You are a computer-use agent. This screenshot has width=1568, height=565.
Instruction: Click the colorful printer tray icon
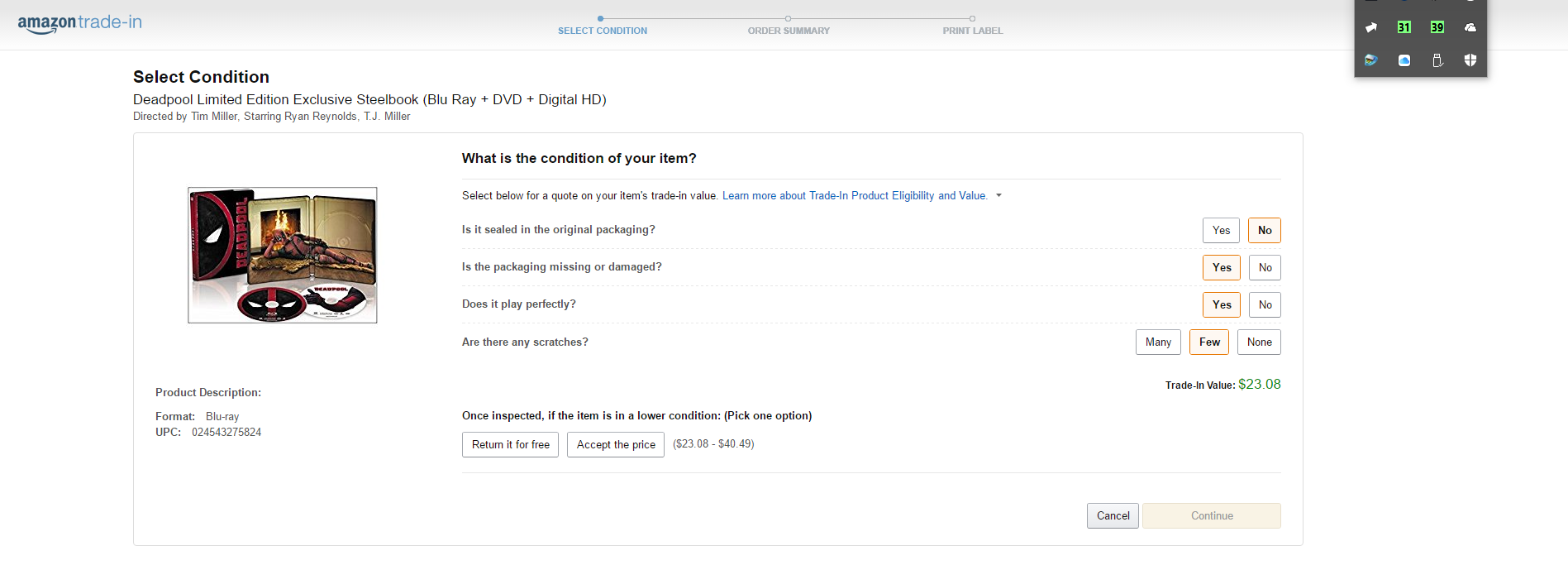tap(1371, 60)
